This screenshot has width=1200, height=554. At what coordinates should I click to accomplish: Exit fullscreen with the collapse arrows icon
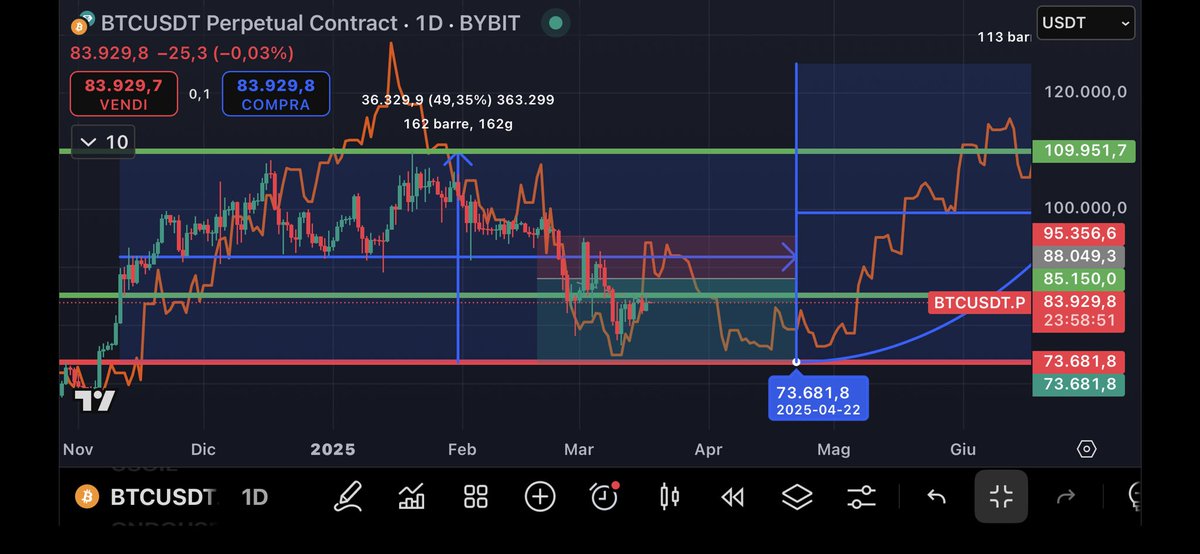point(1001,496)
